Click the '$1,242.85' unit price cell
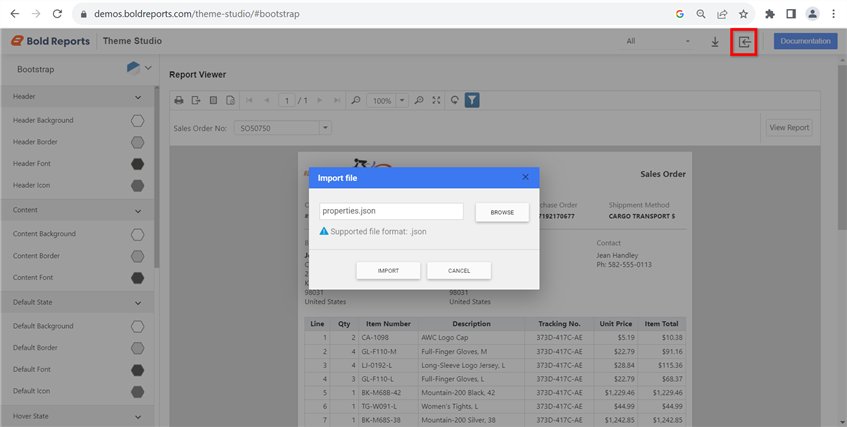Image resolution: width=847 pixels, height=427 pixels. pos(615,420)
